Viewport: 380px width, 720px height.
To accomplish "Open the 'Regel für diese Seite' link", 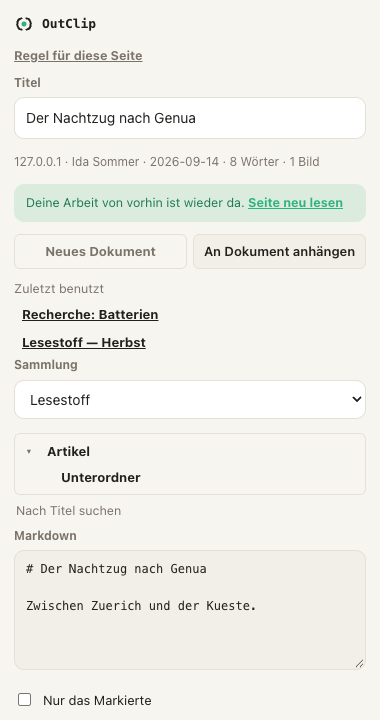I will (78, 56).
